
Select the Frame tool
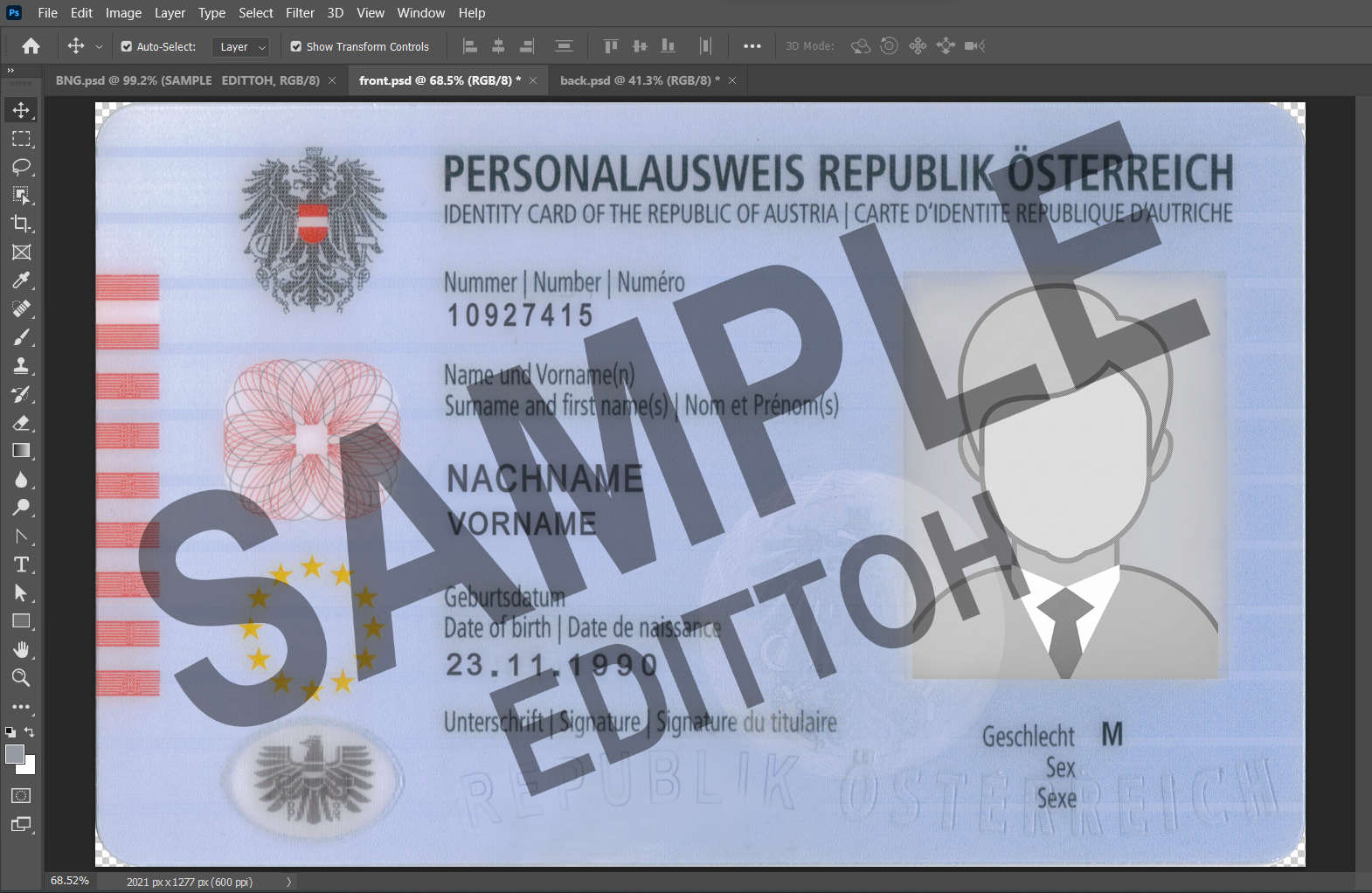(21, 253)
